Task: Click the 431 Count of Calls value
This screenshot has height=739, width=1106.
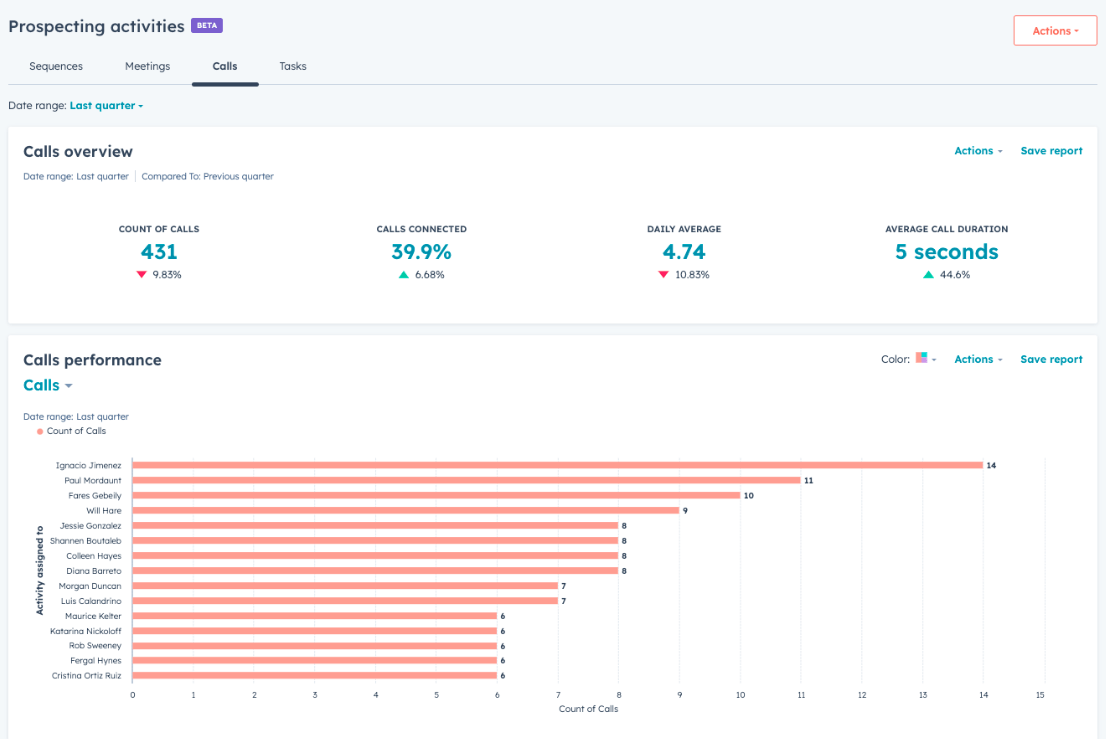Action: click(159, 252)
